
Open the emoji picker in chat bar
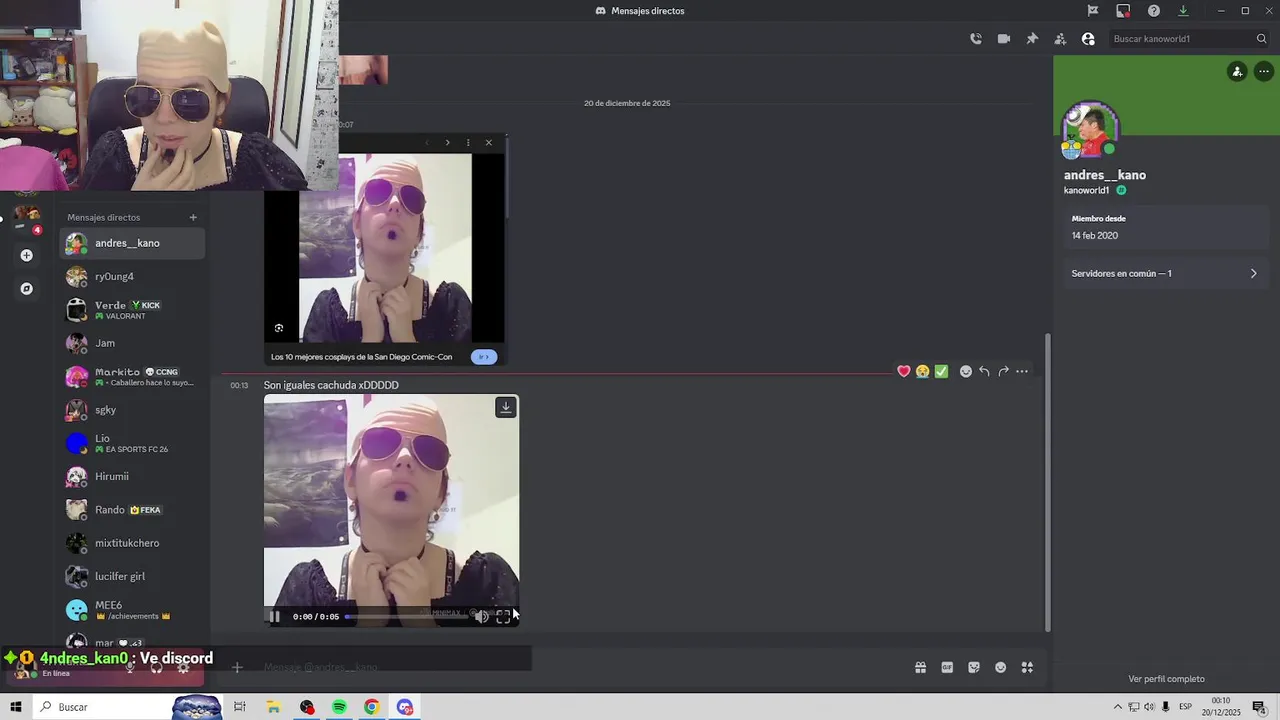(1001, 667)
